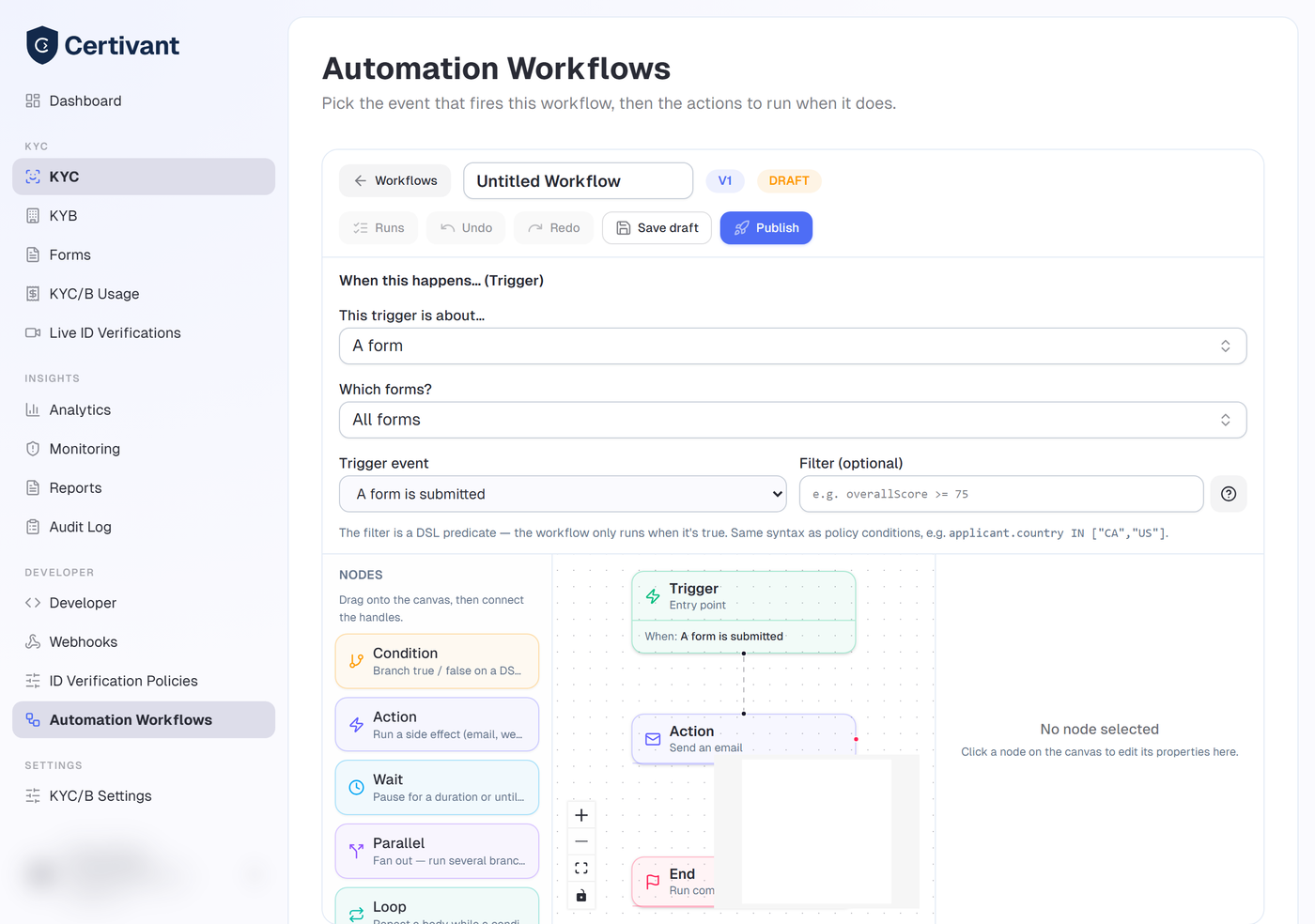Click the End node flag icon

[x=653, y=882]
